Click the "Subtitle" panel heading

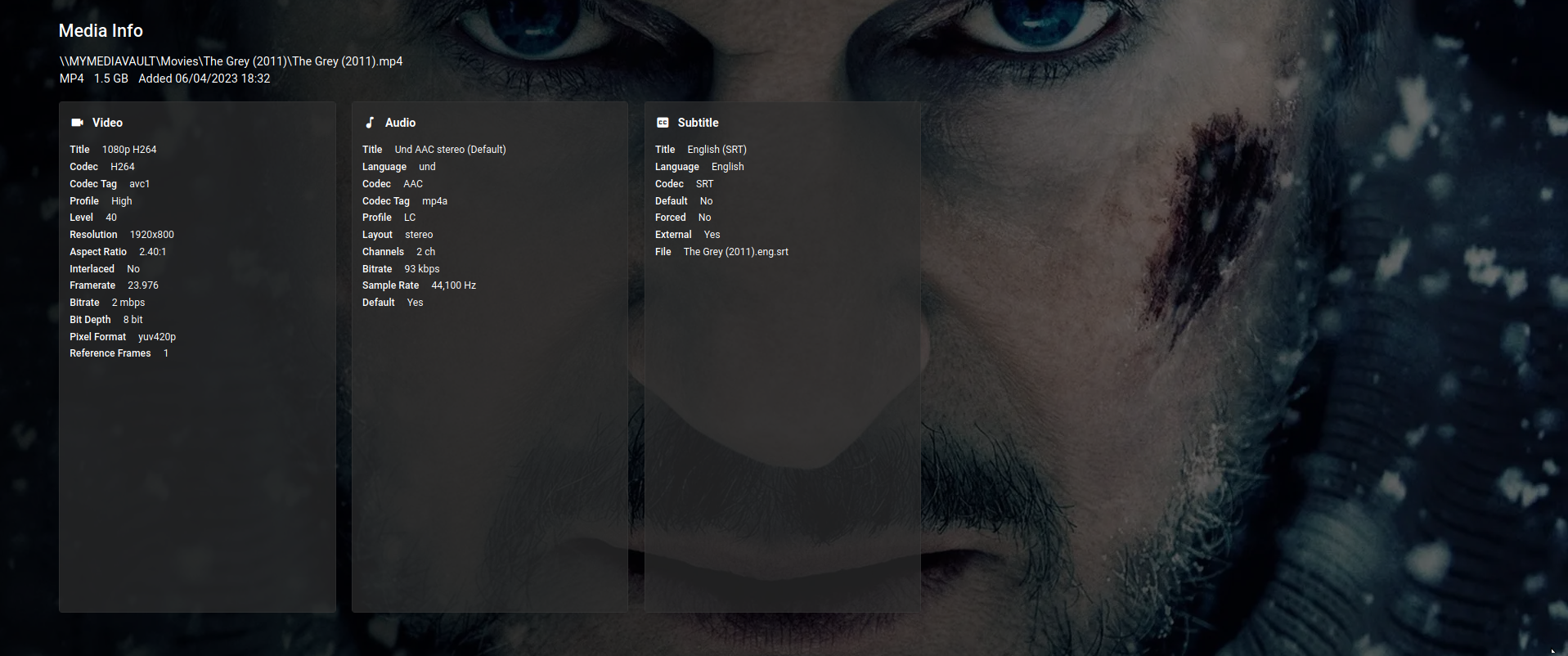point(698,123)
